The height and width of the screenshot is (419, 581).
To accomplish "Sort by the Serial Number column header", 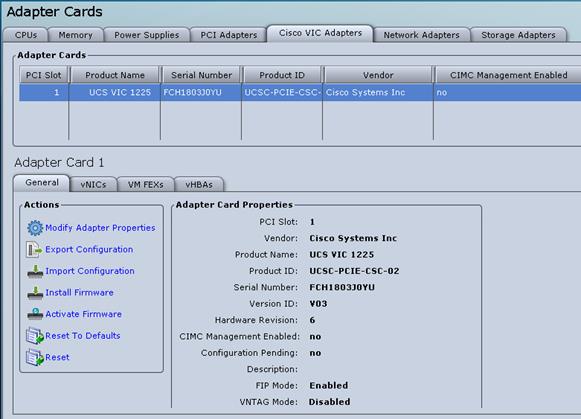I will [202, 75].
